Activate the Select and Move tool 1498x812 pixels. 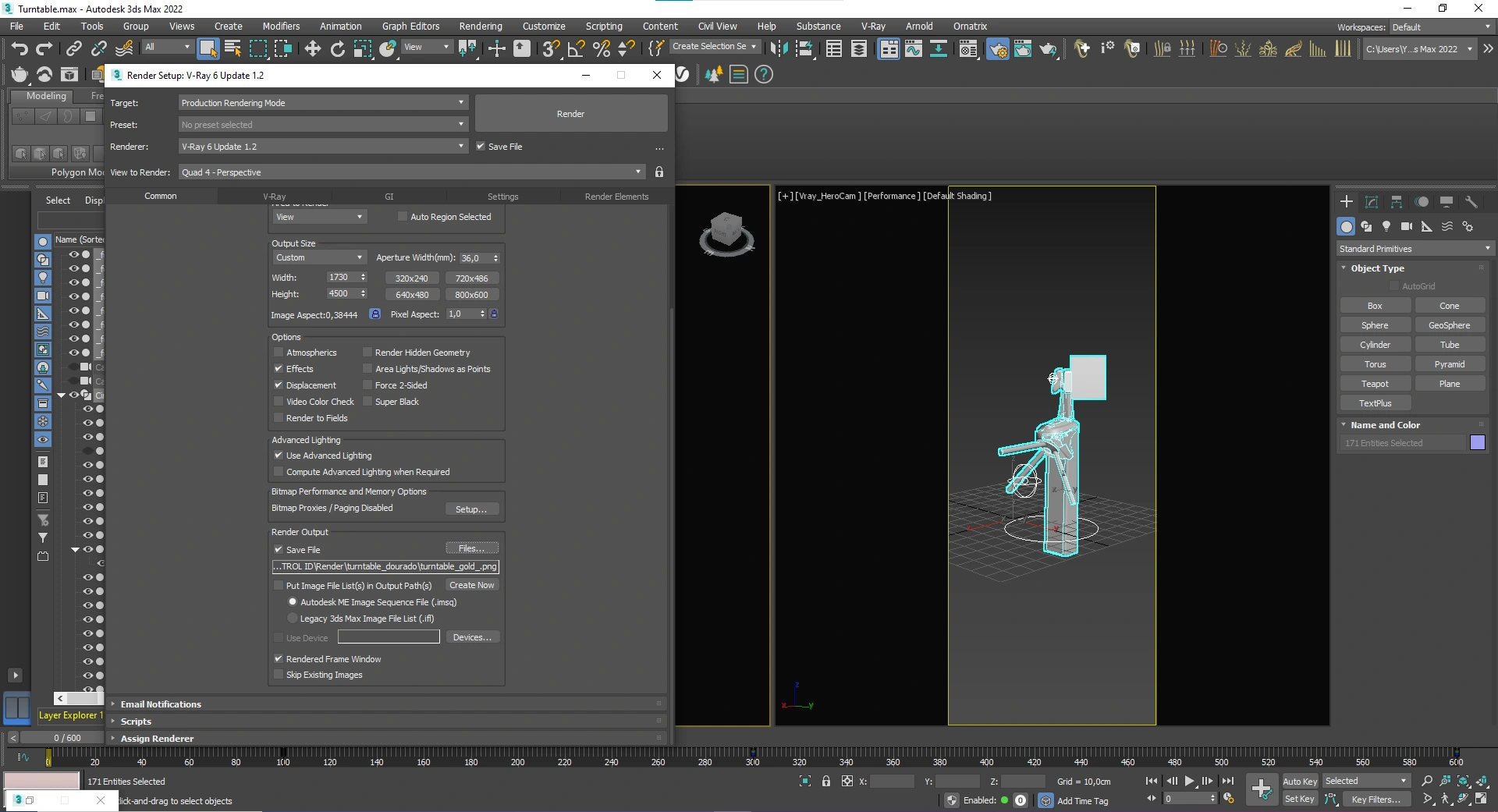[312, 49]
